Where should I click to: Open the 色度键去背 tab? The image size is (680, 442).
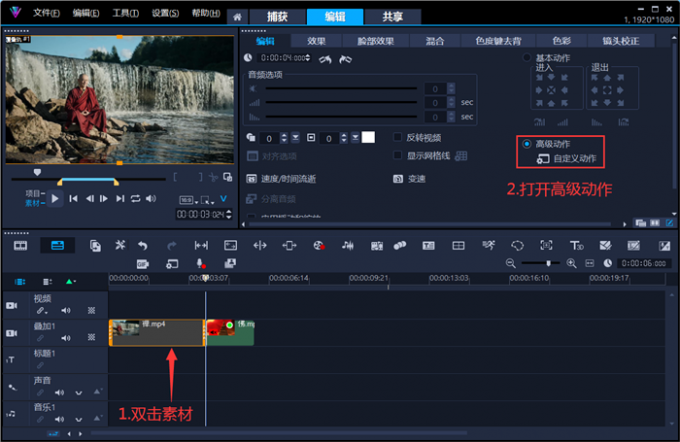pyautogui.click(x=498, y=41)
